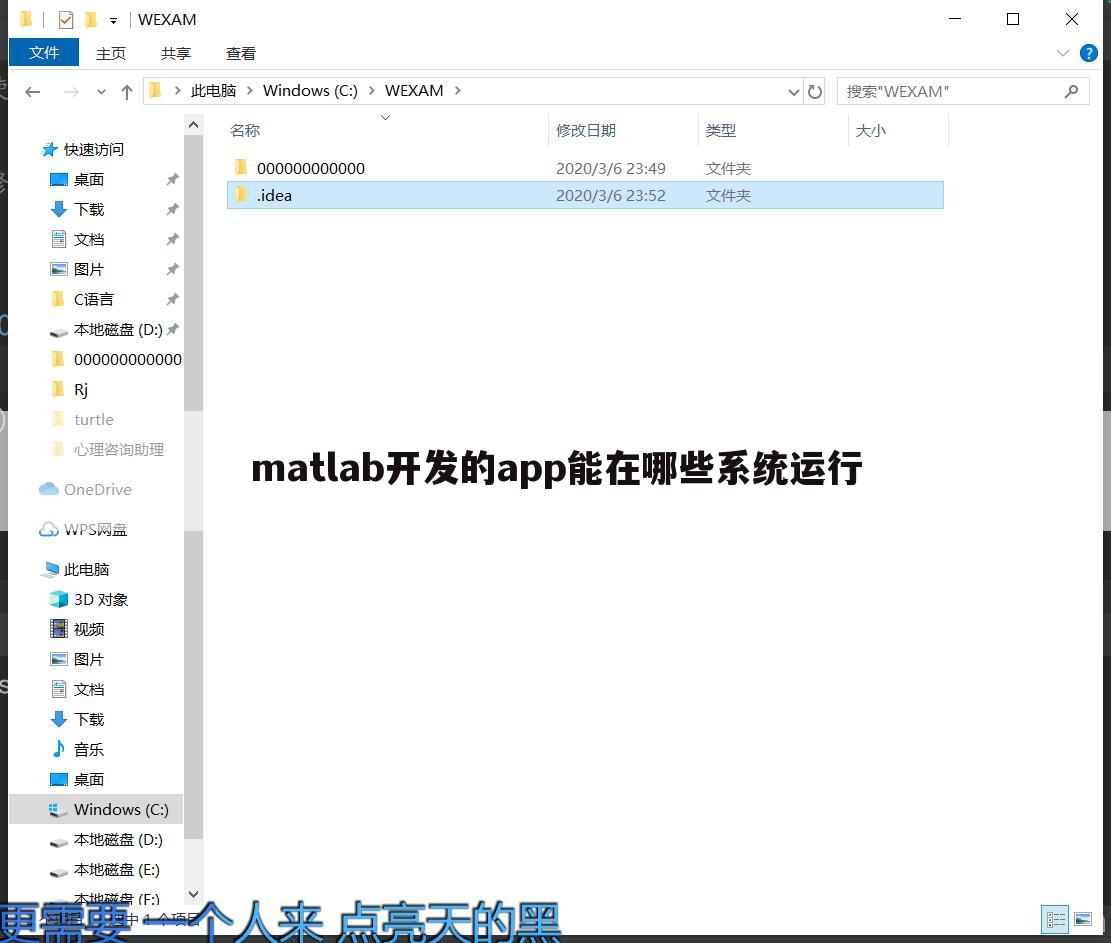Open the 心理咨询助理 folder in sidebar
The height and width of the screenshot is (943, 1111).
pos(118,450)
